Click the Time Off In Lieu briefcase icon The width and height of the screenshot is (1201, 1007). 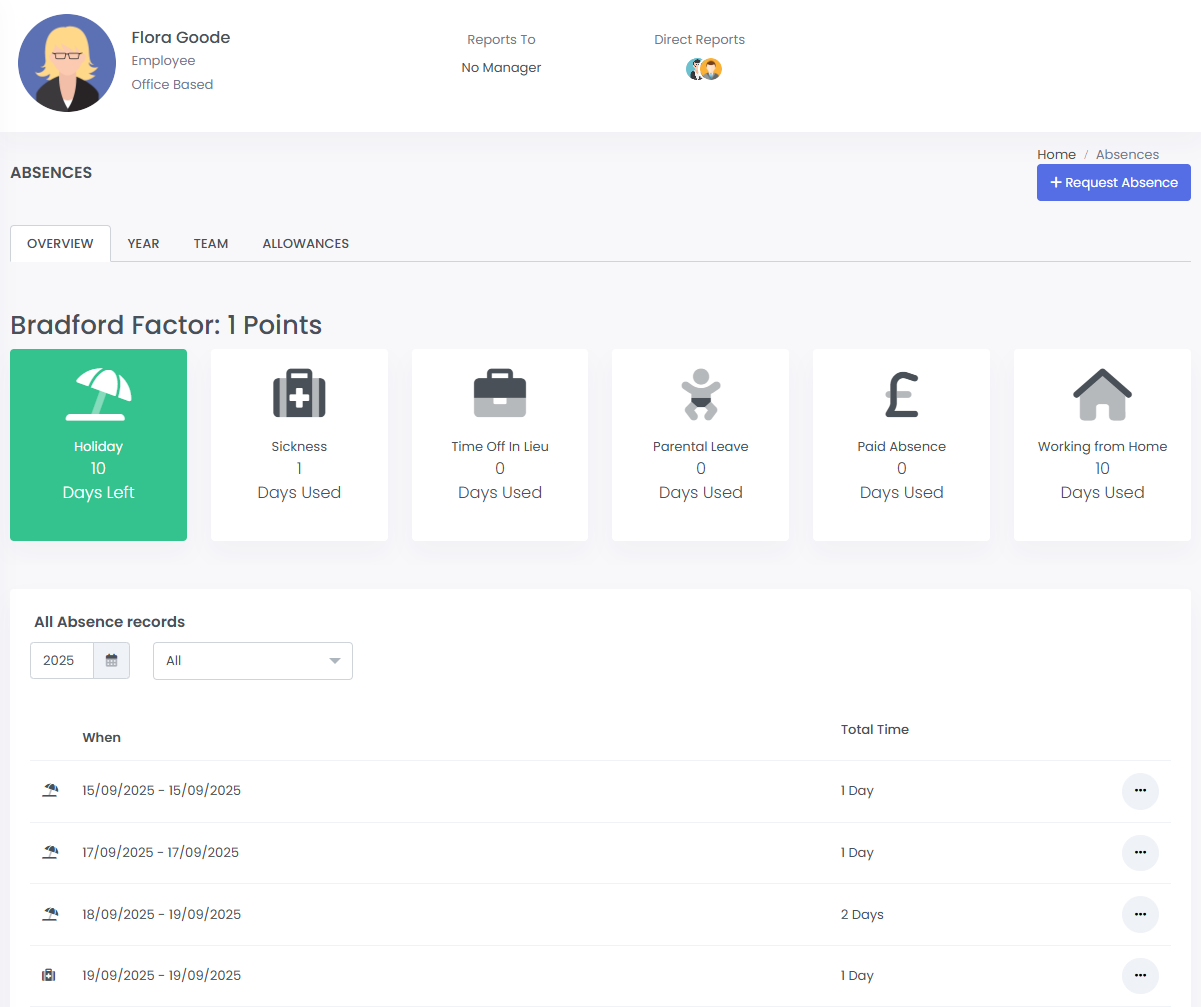(499, 394)
